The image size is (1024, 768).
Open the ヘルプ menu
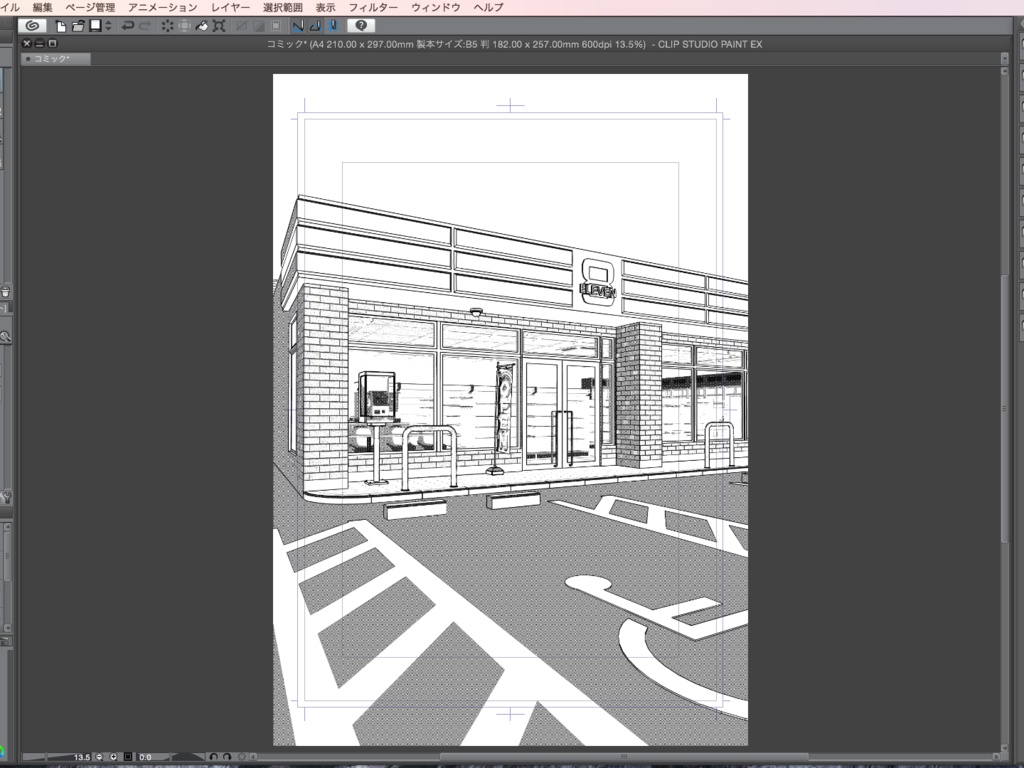click(488, 7)
